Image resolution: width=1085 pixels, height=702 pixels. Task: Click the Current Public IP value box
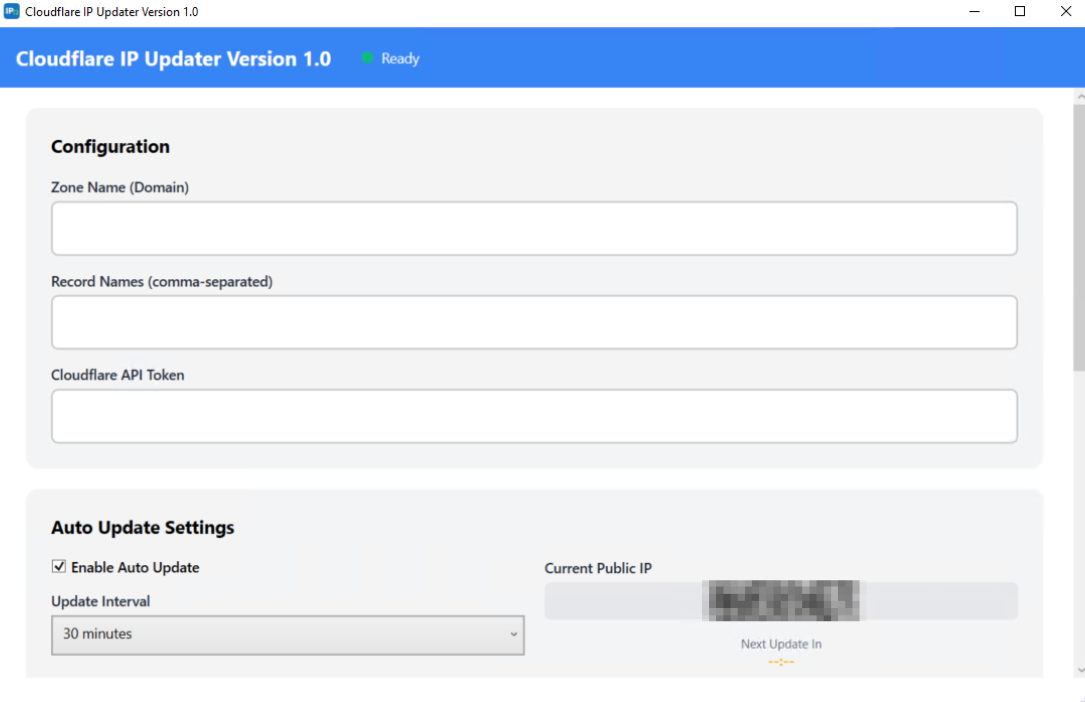781,601
